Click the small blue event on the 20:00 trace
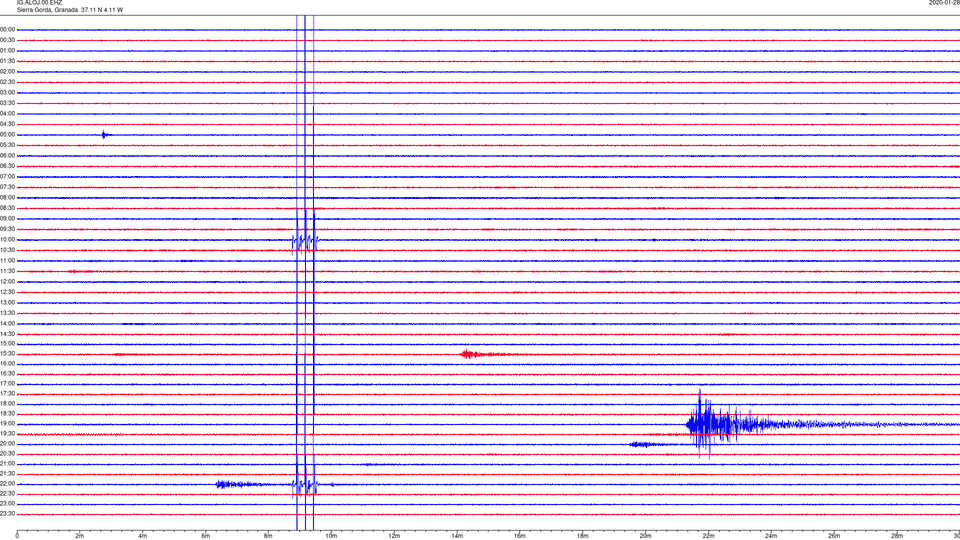 click(x=643, y=444)
